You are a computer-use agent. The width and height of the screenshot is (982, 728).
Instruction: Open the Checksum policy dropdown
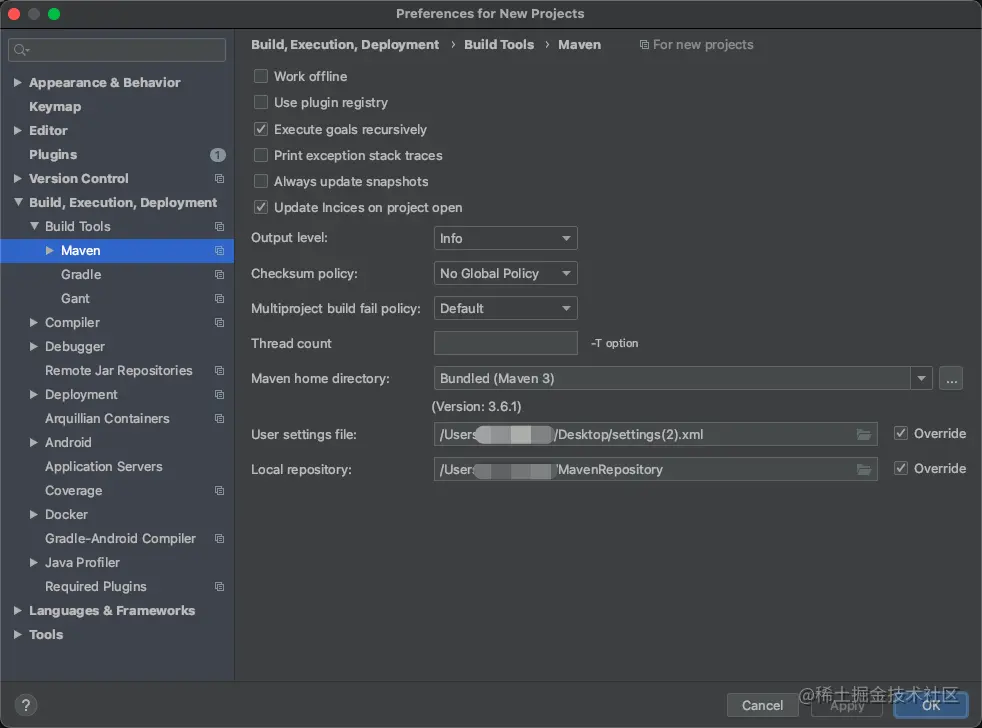coord(505,273)
